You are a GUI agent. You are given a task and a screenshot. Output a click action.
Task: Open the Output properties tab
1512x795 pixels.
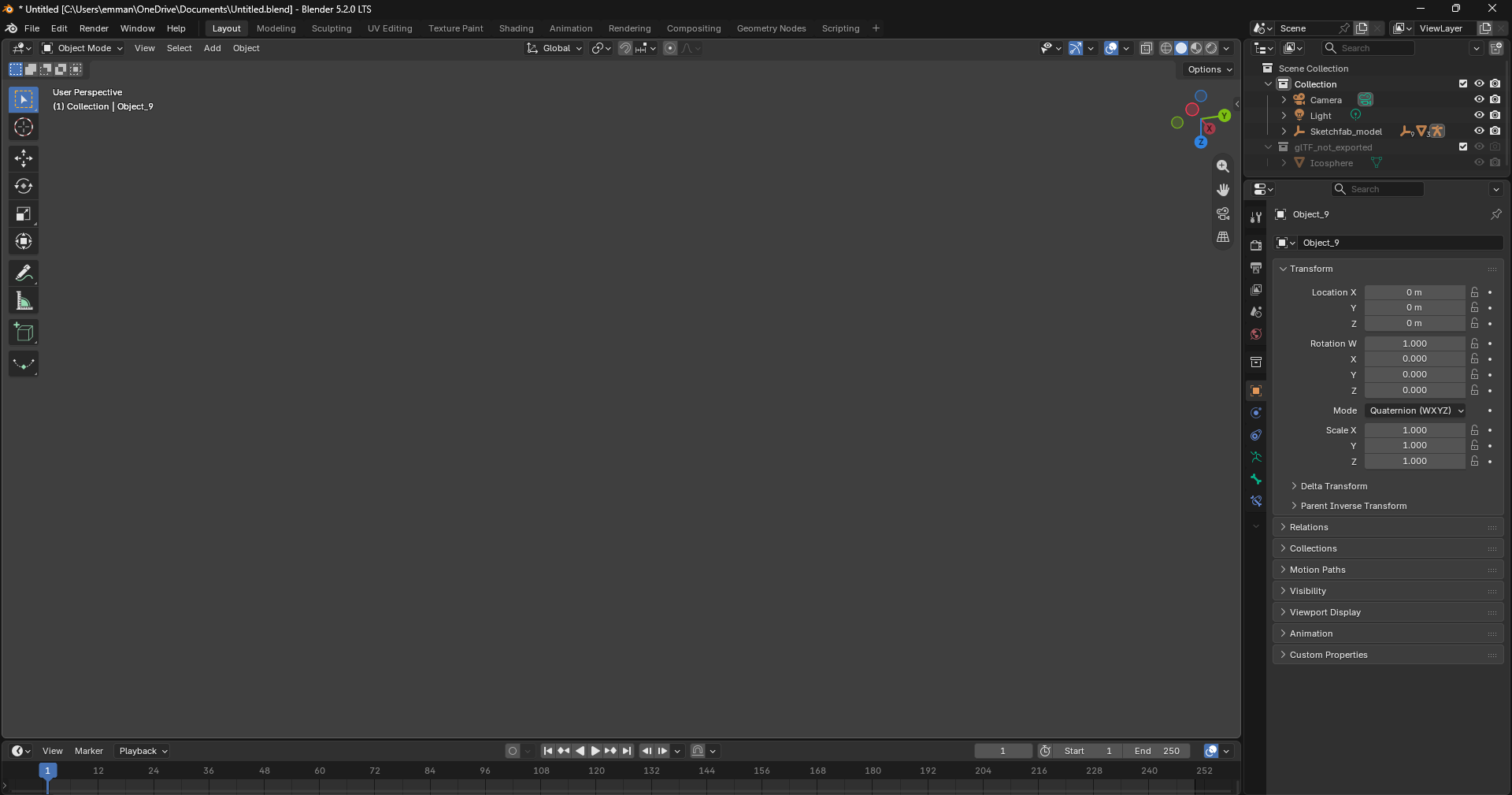[x=1256, y=268]
